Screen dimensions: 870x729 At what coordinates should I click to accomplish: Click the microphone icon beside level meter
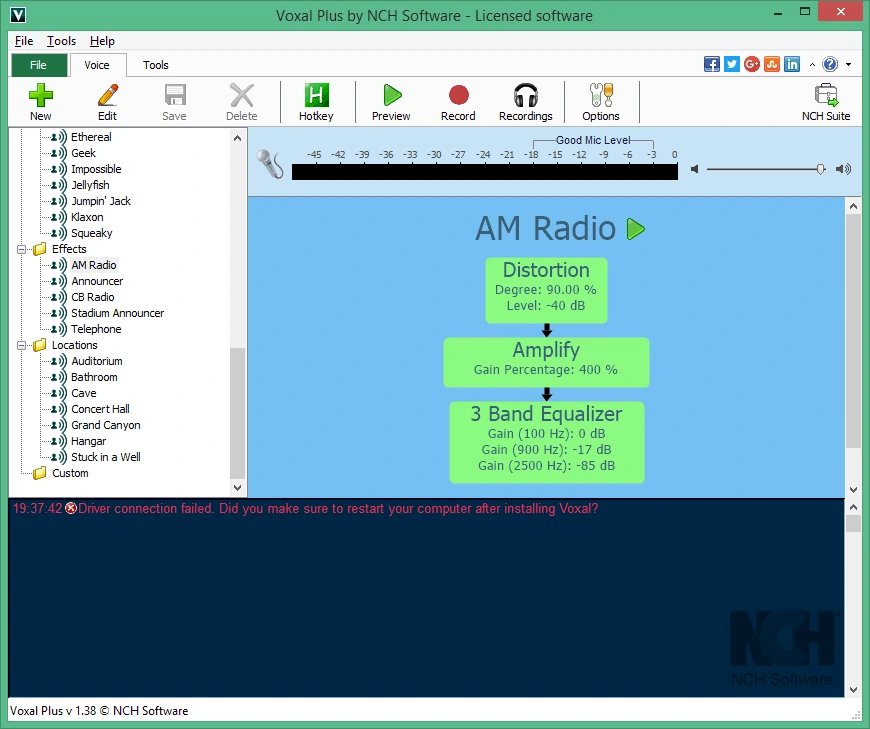270,164
